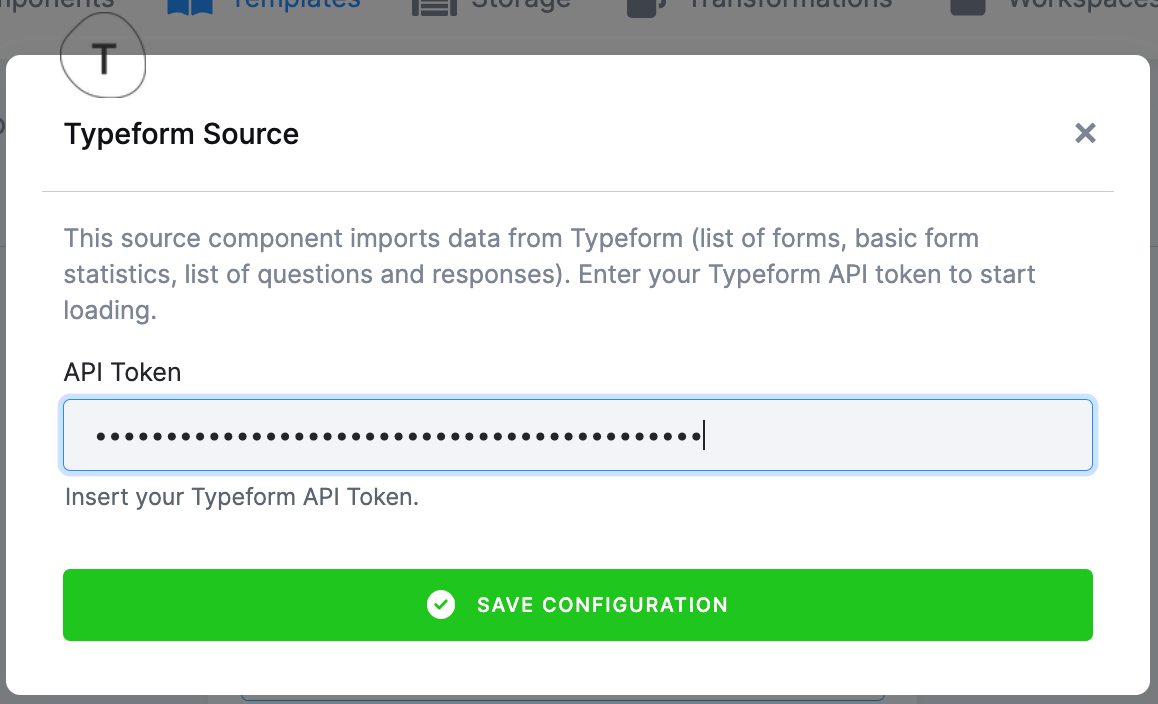Viewport: 1158px width, 704px height.
Task: Click the Workspaces icon
Action: point(966,5)
